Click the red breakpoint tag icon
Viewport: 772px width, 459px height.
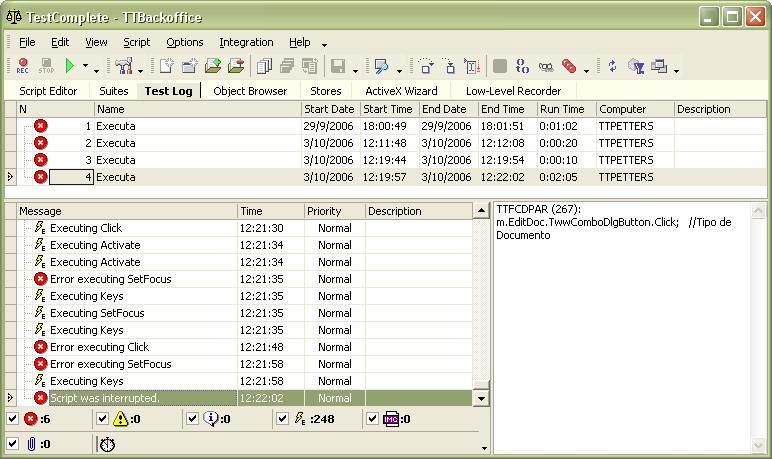(569, 66)
